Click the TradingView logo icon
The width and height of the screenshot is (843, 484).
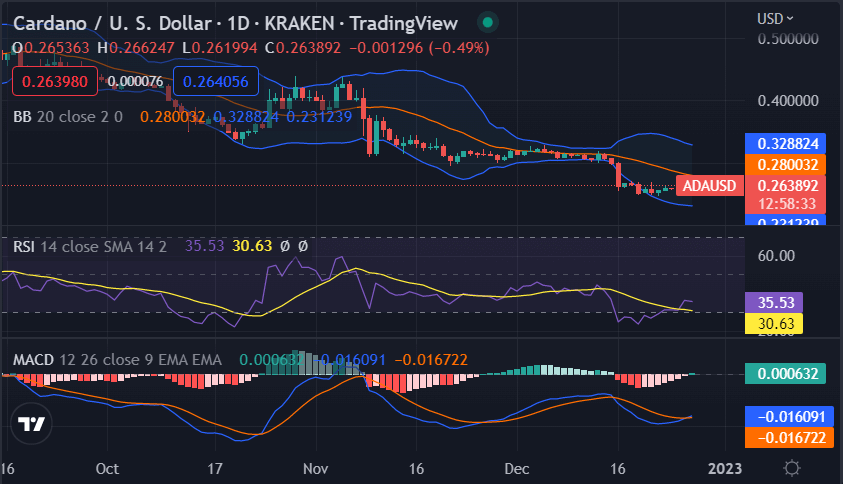click(x=31, y=424)
